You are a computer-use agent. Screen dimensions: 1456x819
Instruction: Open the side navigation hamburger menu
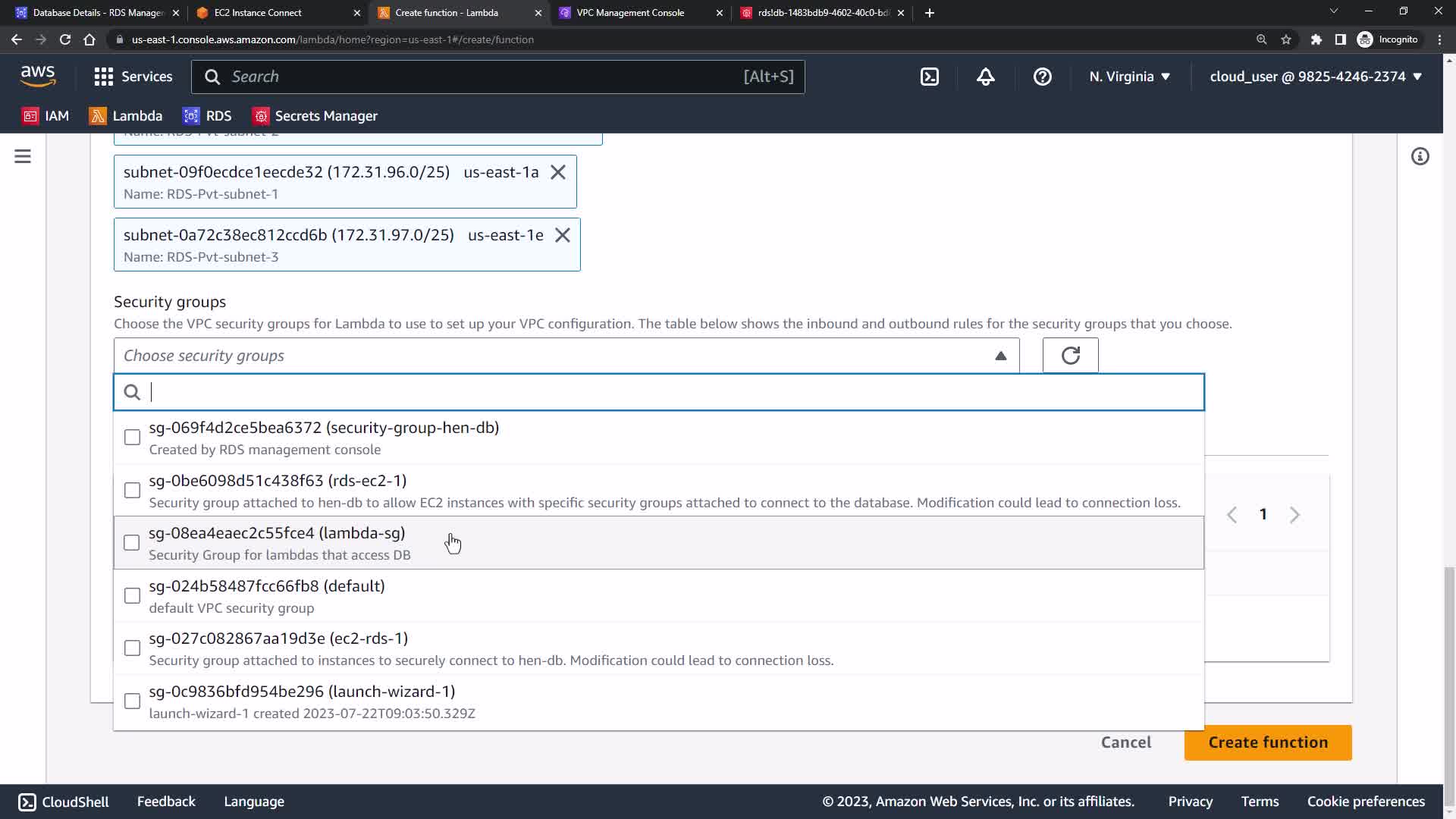tap(23, 156)
